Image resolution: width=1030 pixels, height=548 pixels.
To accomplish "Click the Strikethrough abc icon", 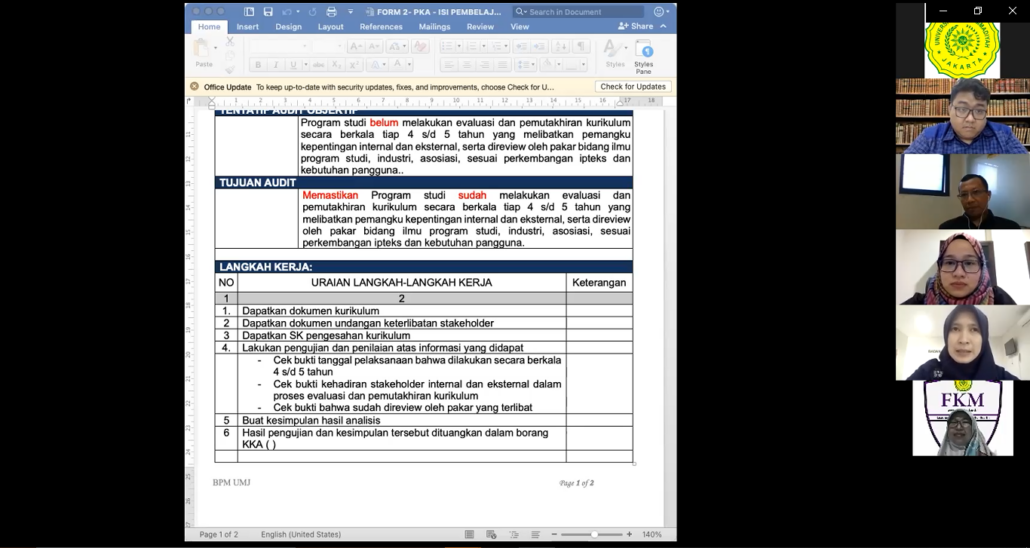I will [319, 65].
